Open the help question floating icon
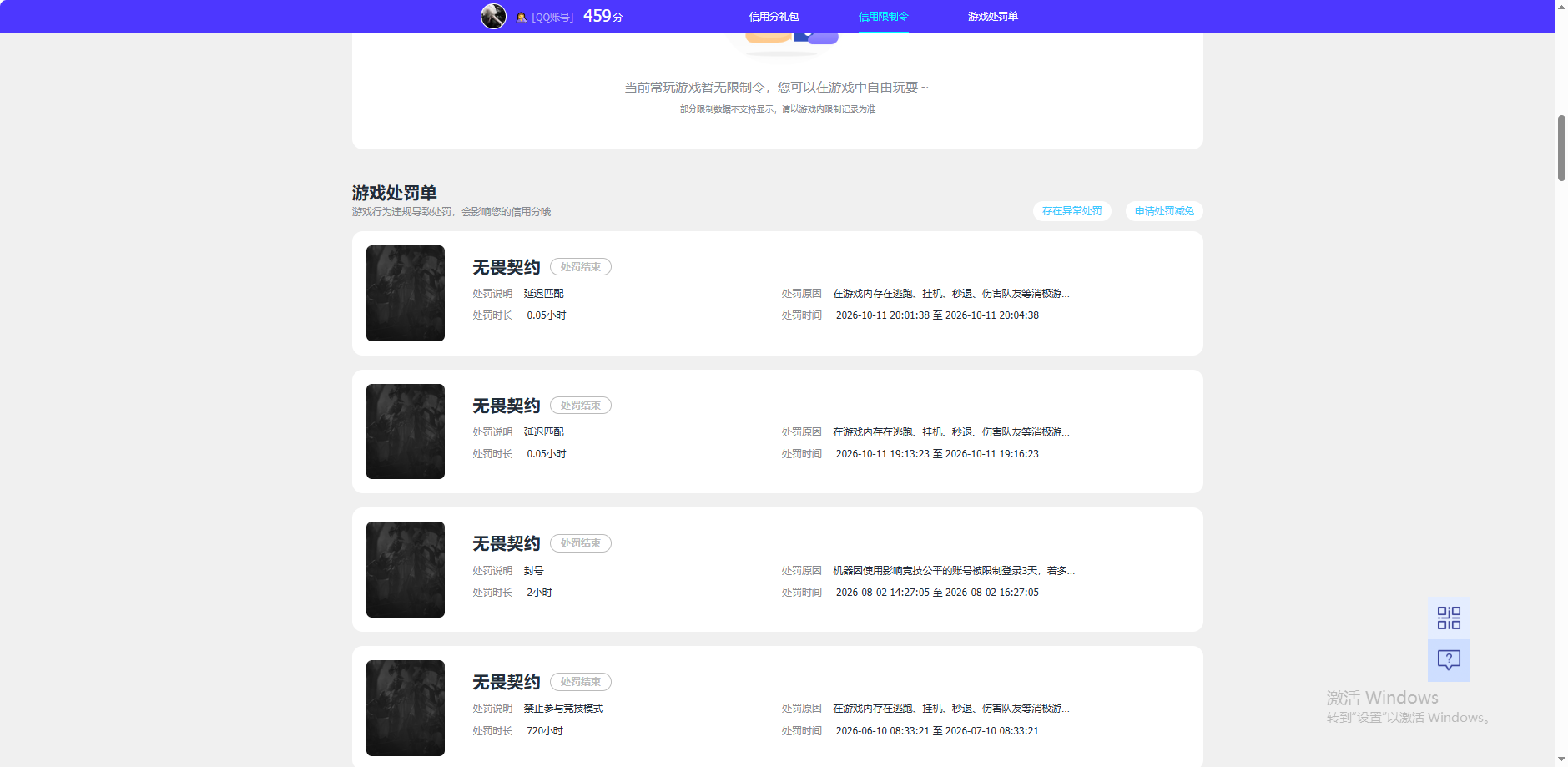 pyautogui.click(x=1449, y=660)
